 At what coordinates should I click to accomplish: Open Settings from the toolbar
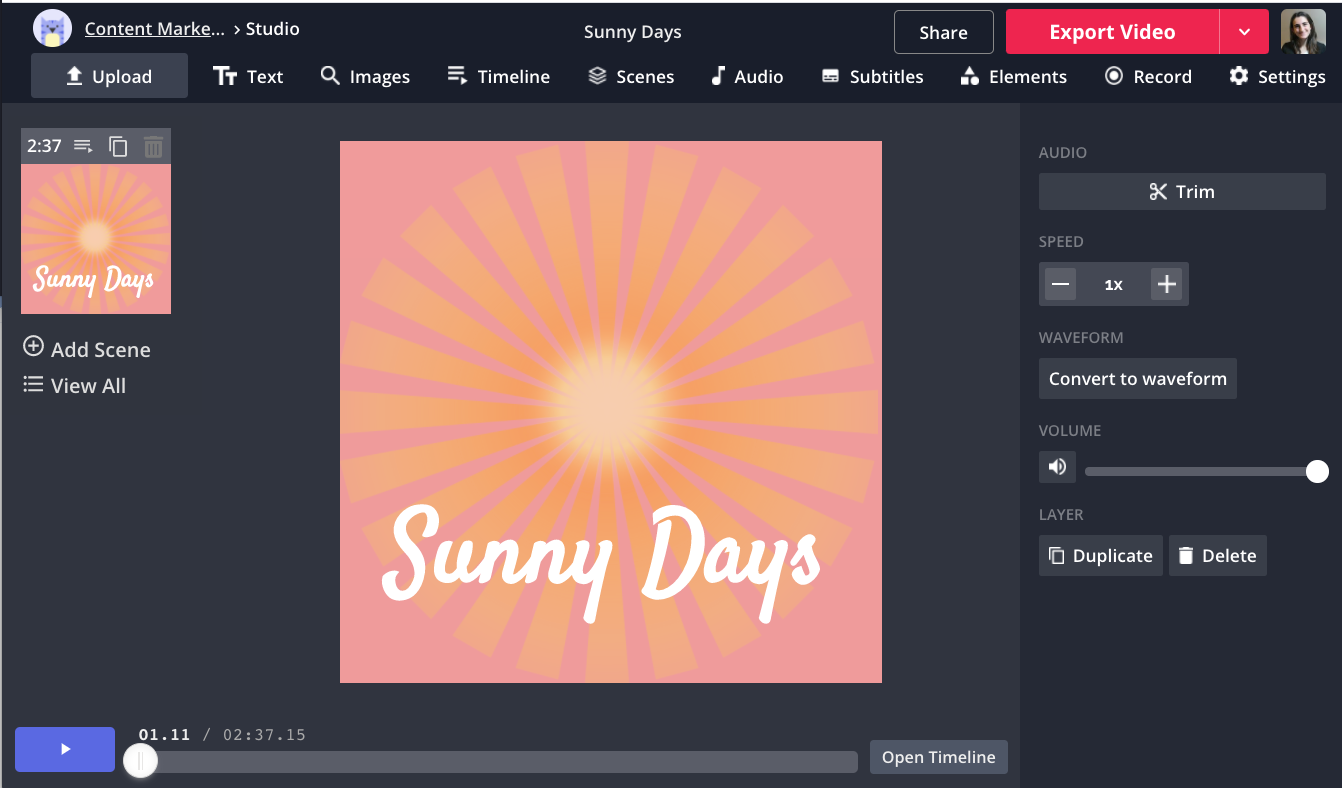coord(1277,77)
